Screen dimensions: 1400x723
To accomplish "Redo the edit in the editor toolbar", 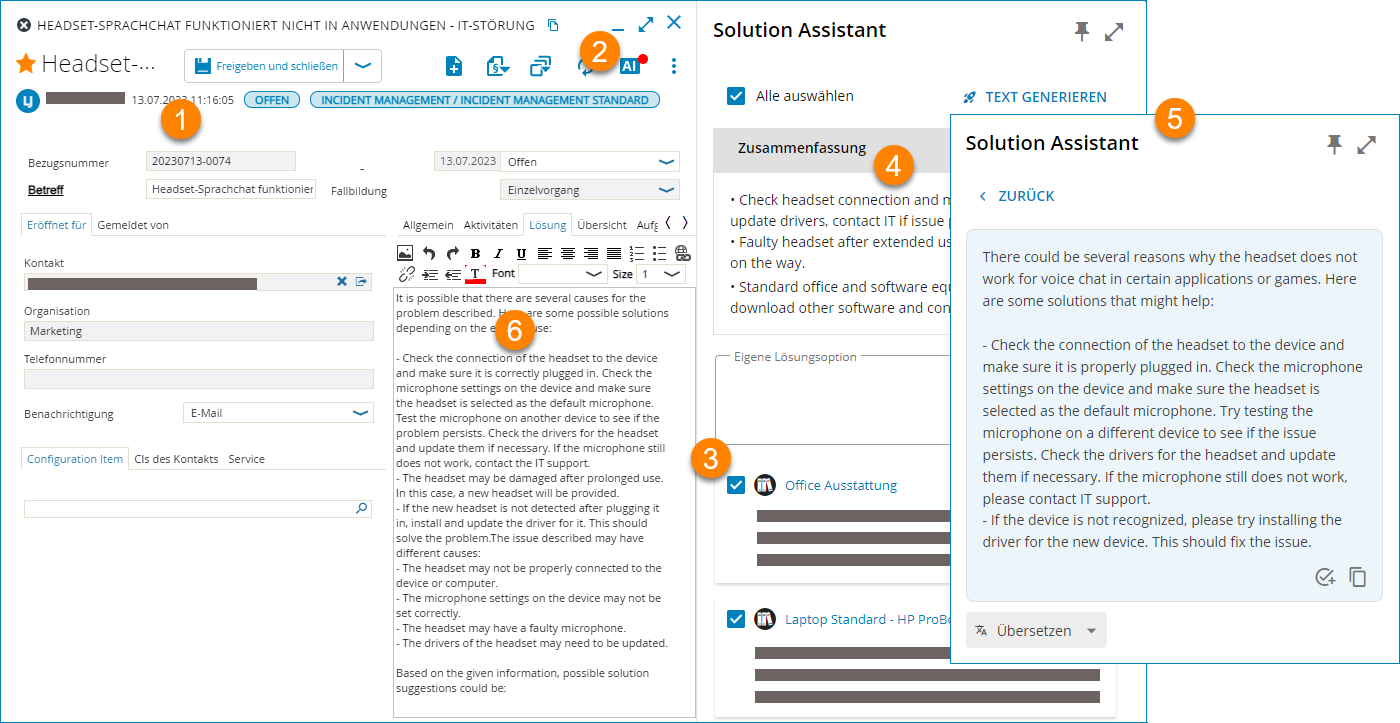I will coord(452,253).
